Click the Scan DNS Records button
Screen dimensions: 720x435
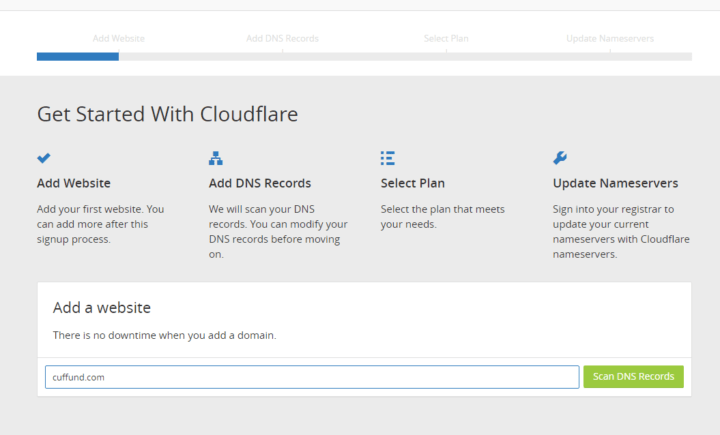[x=633, y=377]
